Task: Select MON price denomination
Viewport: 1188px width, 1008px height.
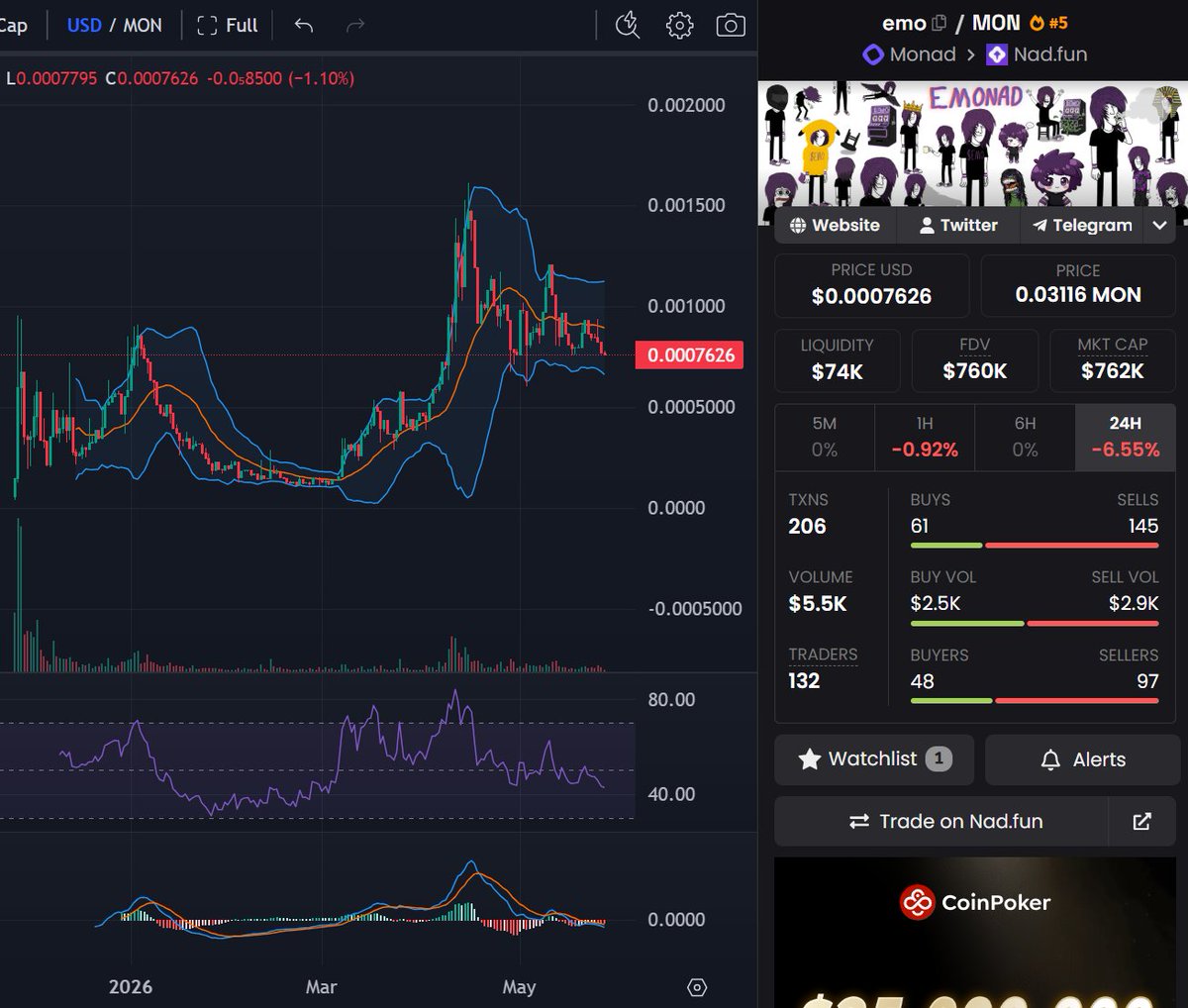Action: click(143, 26)
